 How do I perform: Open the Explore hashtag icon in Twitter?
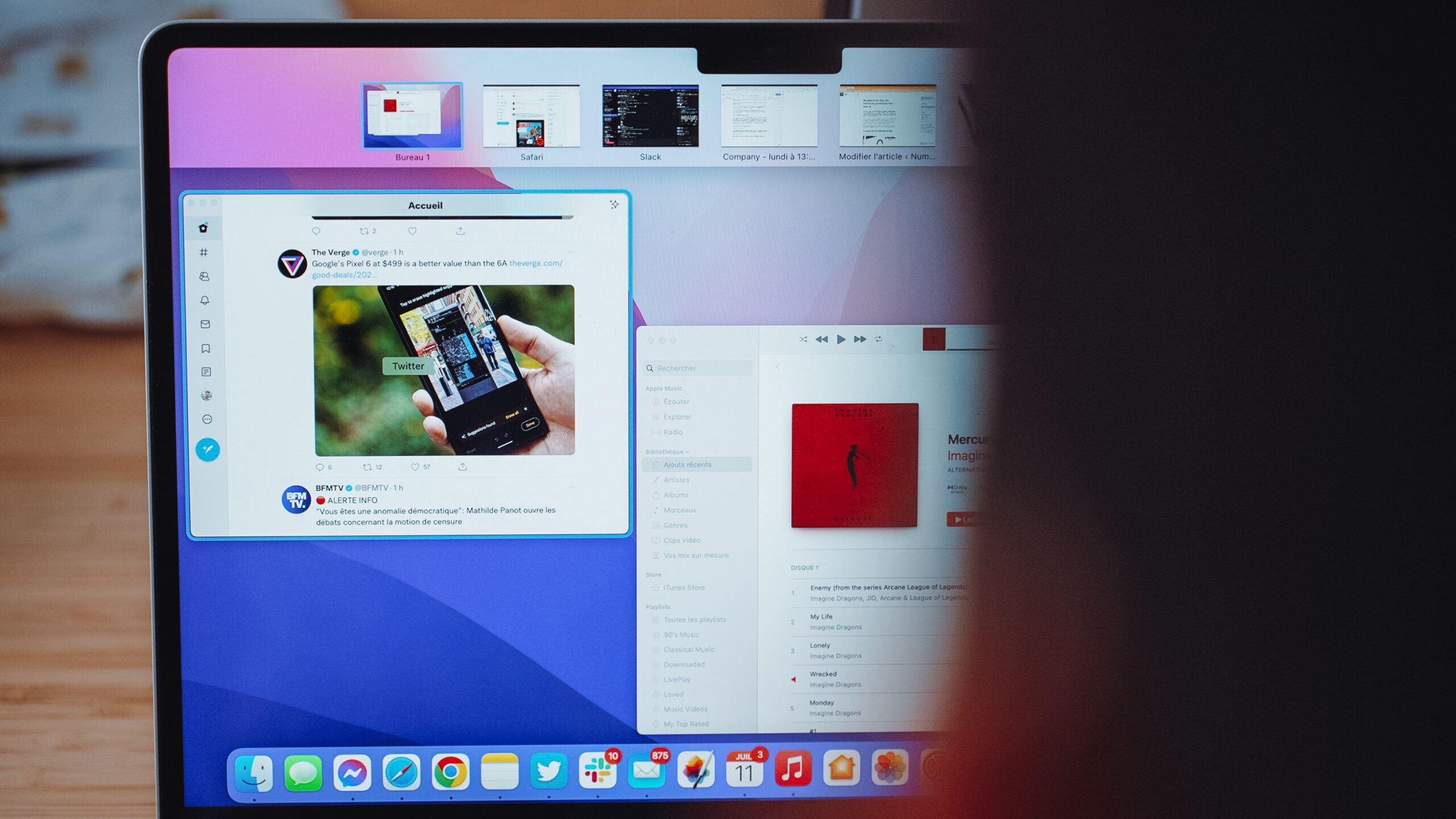[x=204, y=252]
